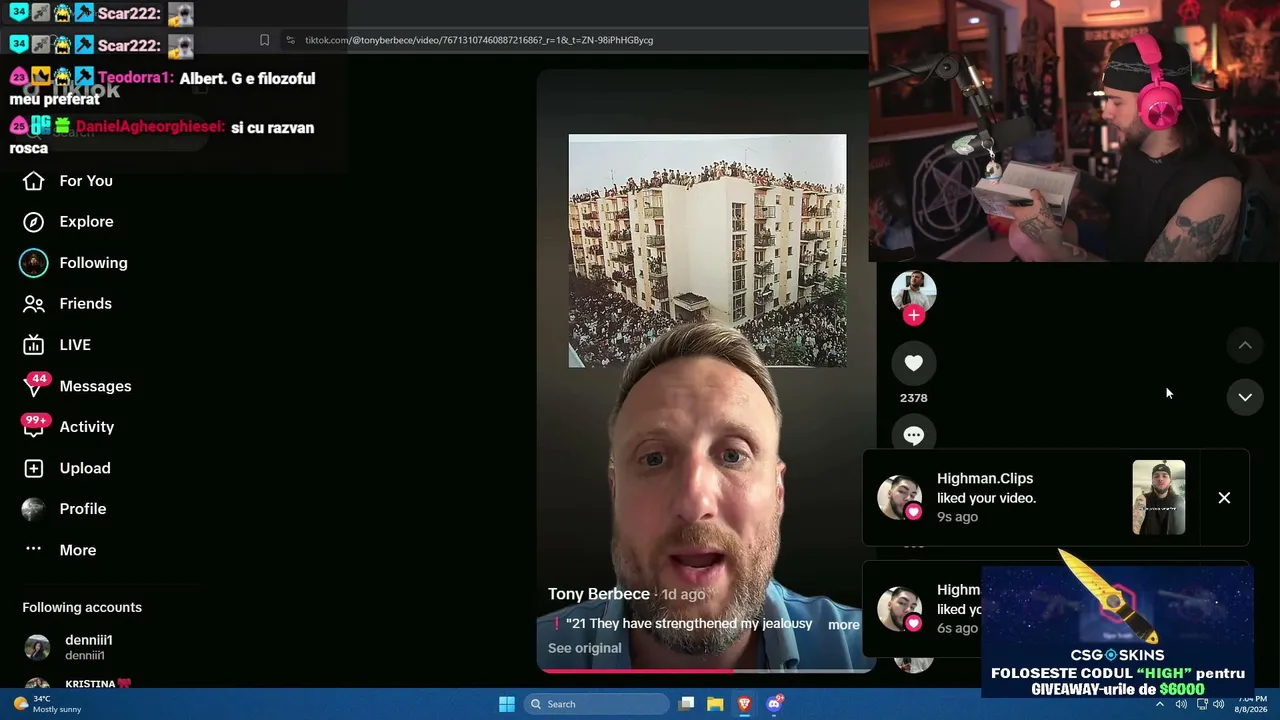Seek on the red video progress bar
Viewport: 1280px width, 720px height.
tap(706, 671)
